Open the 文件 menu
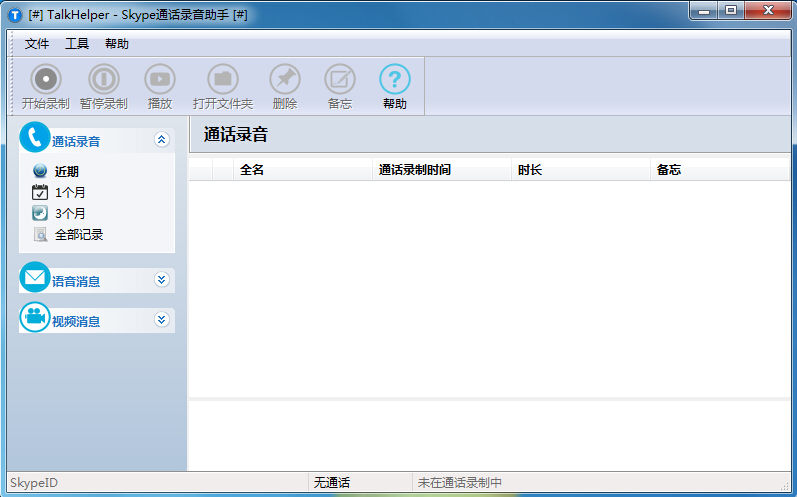The height and width of the screenshot is (497, 797). 37,44
